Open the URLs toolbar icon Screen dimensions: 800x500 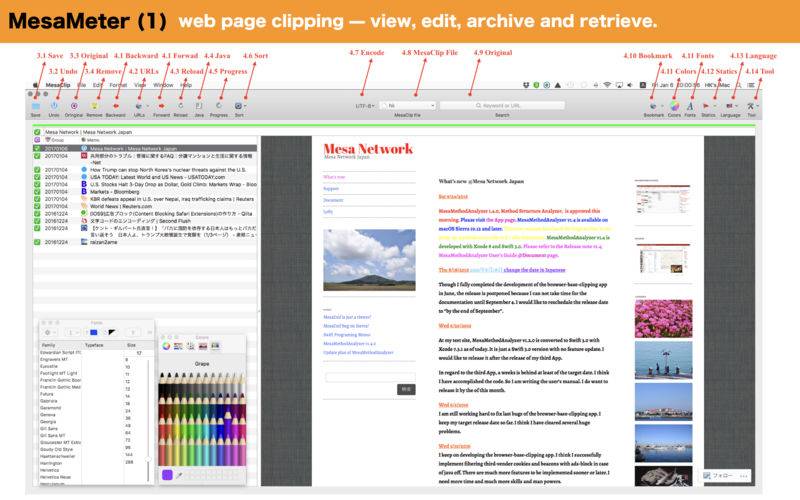(x=139, y=106)
